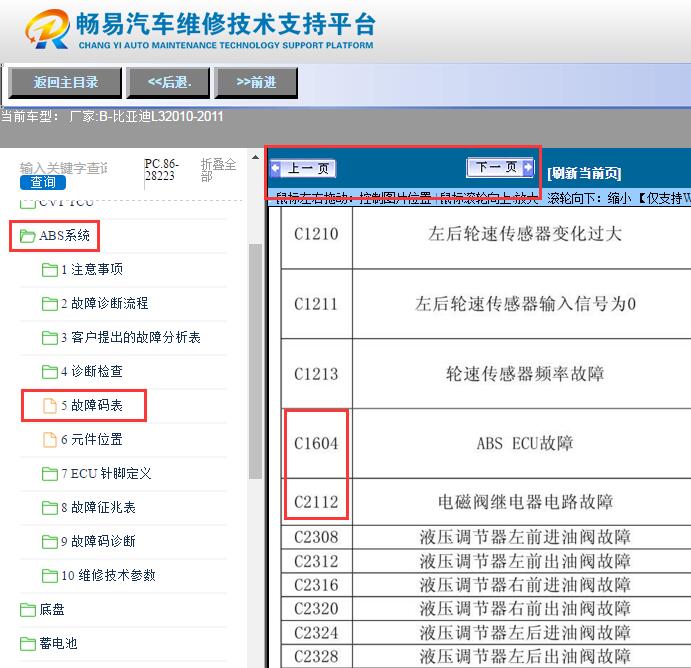The image size is (691, 668).
Task: Click the 液压调节器右前出油阀故障 description
Action: pyautogui.click(x=525, y=609)
